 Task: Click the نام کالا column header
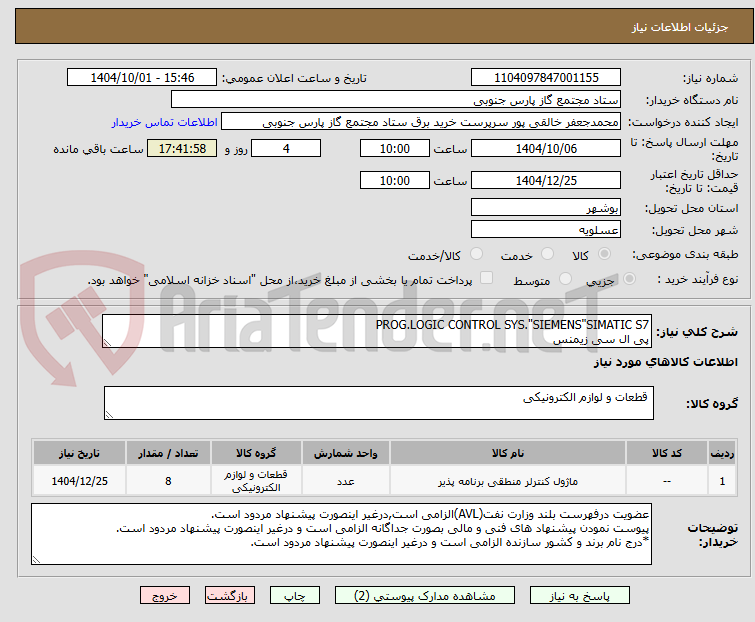tap(508, 453)
